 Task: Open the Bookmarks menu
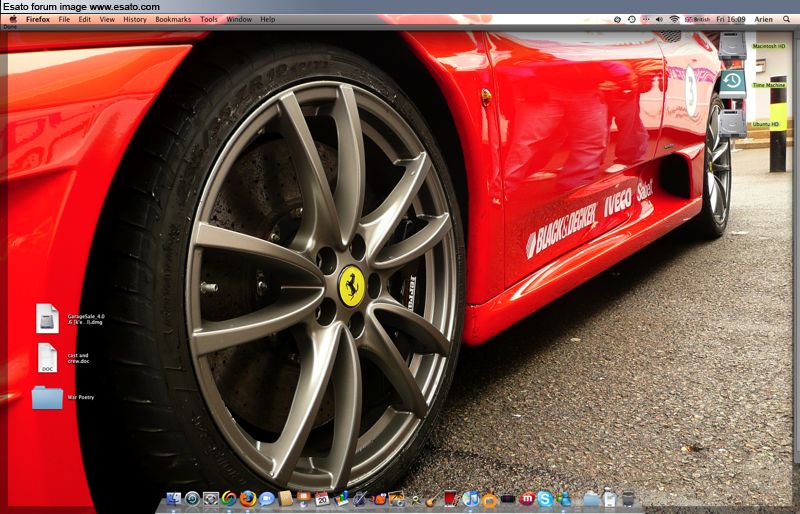[173, 19]
